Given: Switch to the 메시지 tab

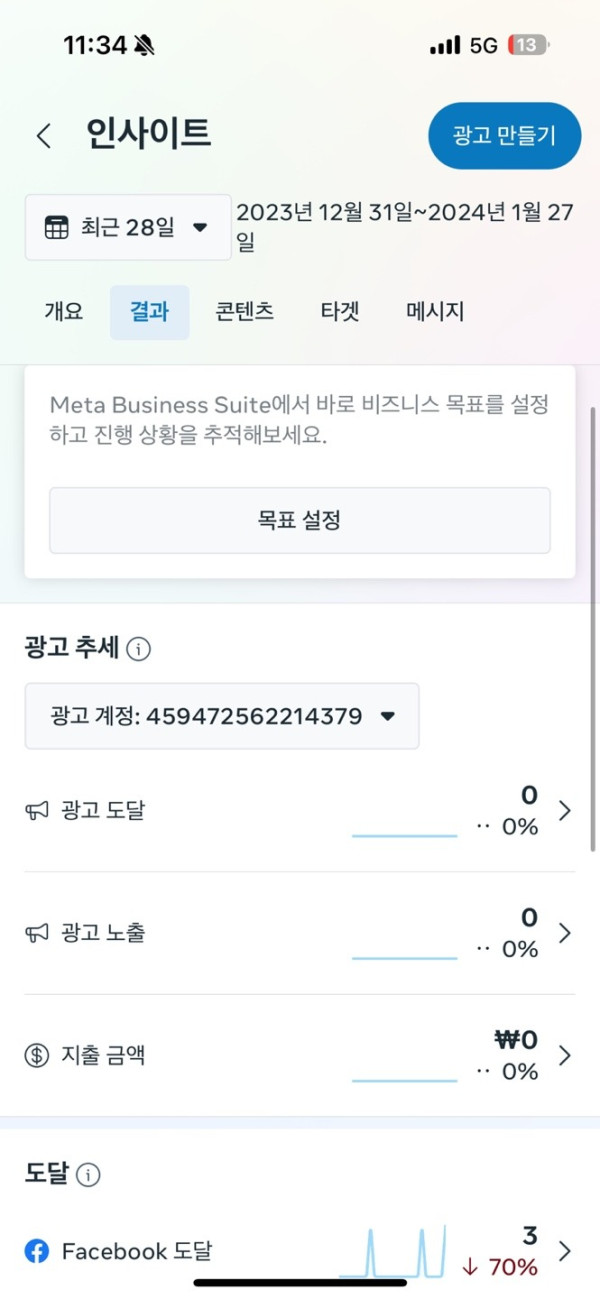Looking at the screenshot, I should pyautogui.click(x=434, y=311).
